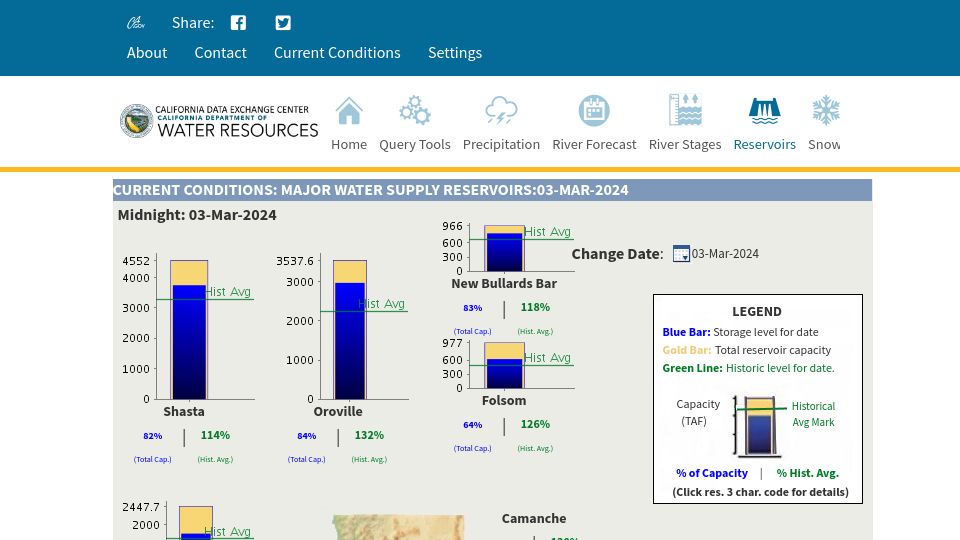Viewport: 960px width, 540px height.
Task: Click the Home house icon
Action: (349, 111)
